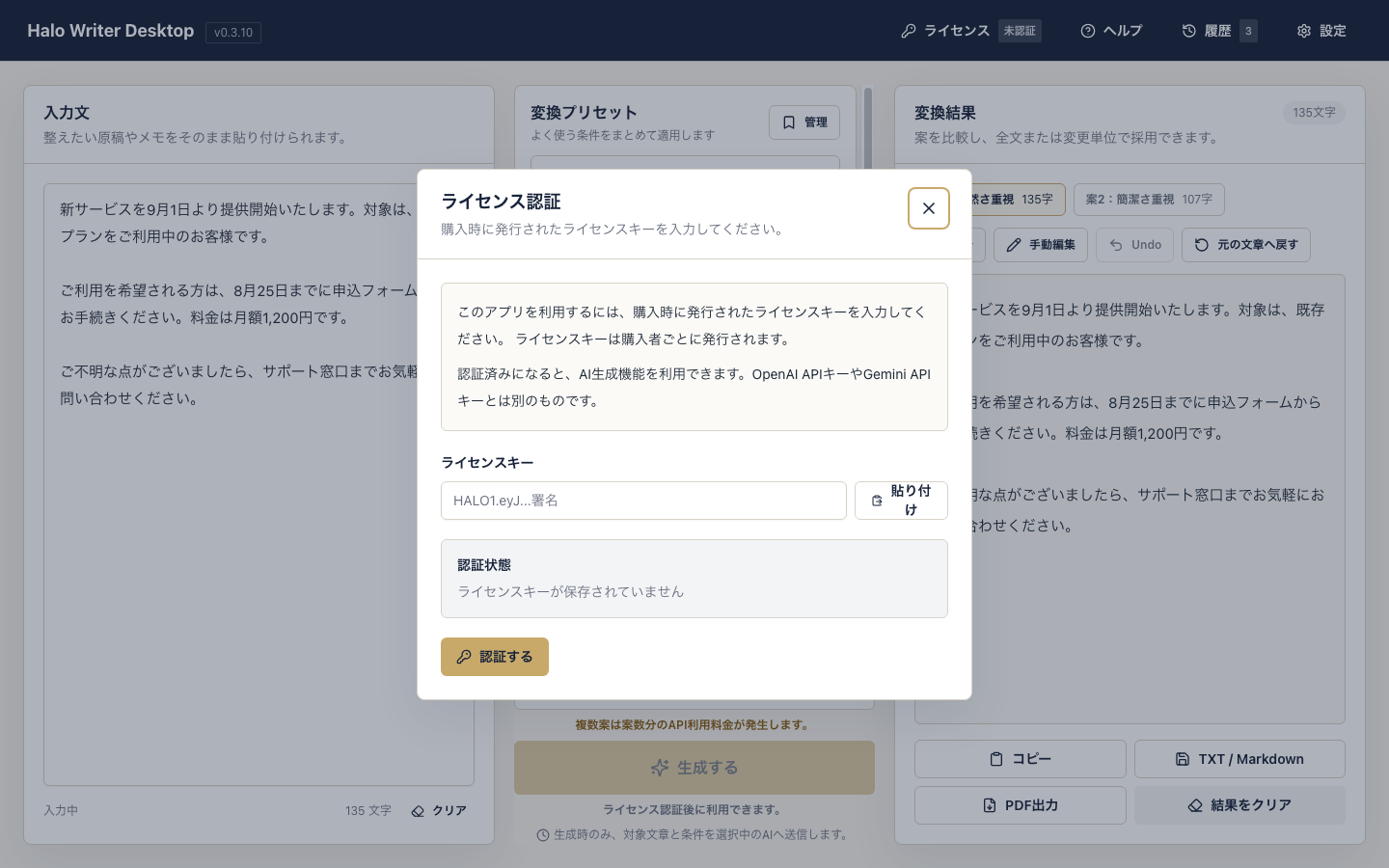Click the 135文字 badge in 変換結果 header

pos(1314,113)
